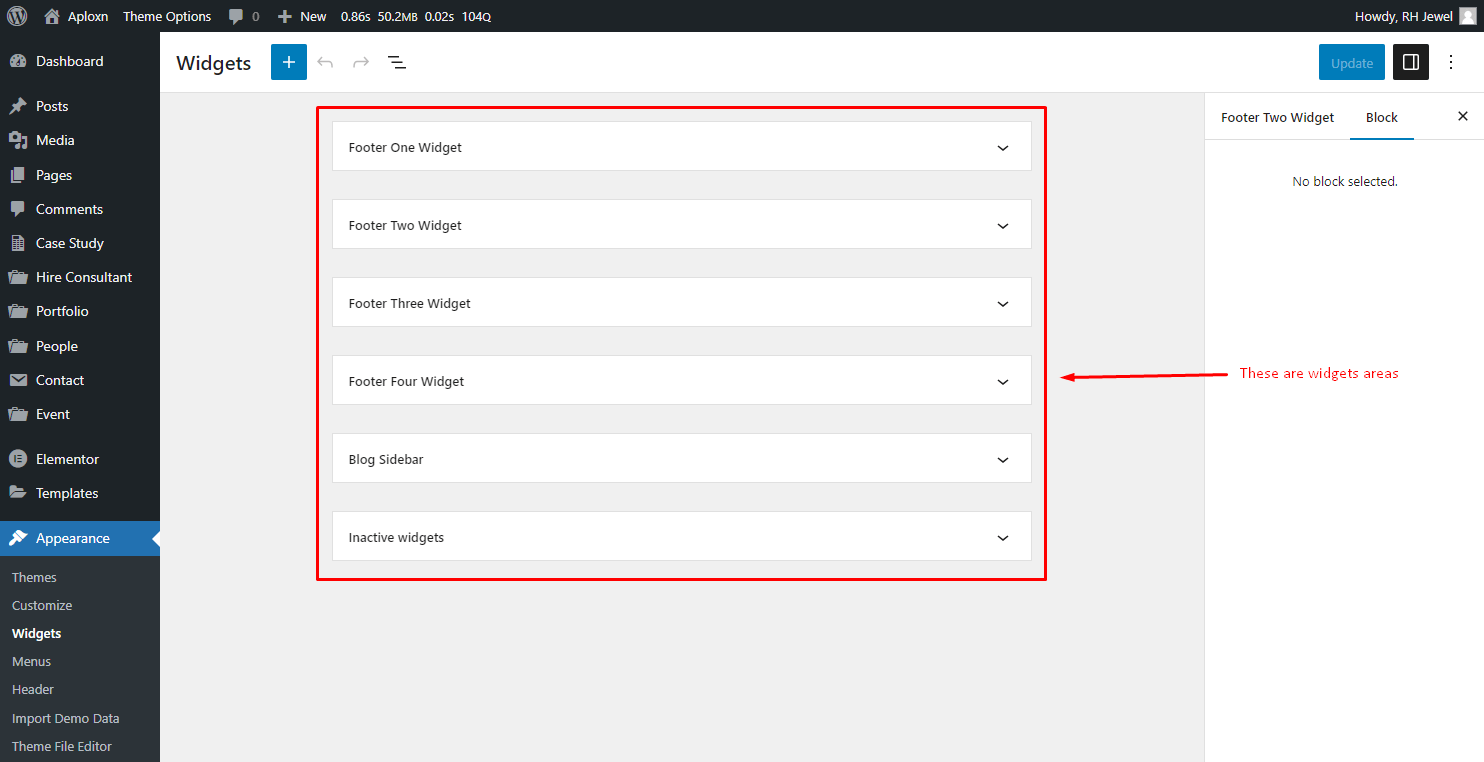Expand the Footer Four Widget chevron

point(1003,381)
